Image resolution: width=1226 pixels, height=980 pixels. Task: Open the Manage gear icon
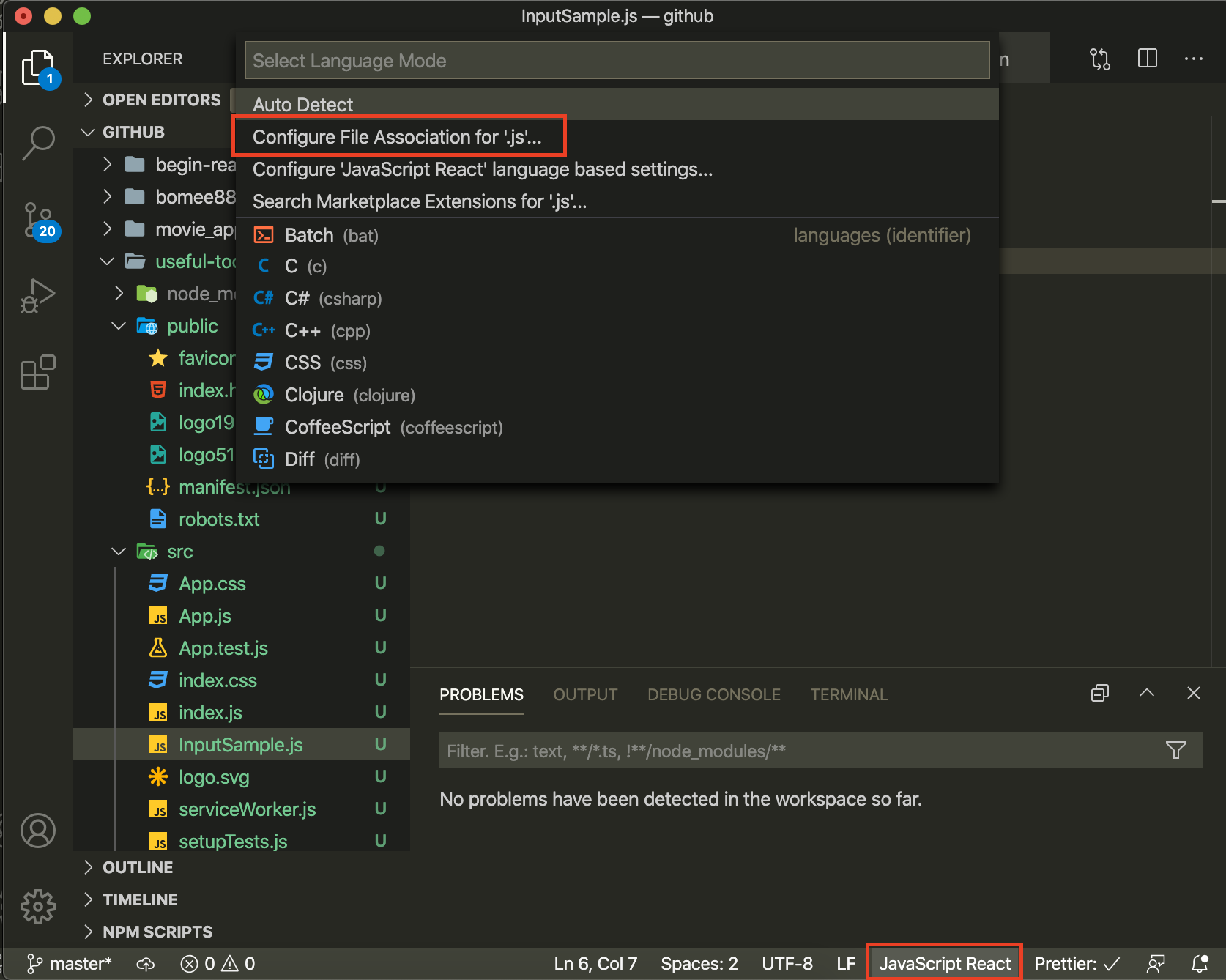[x=38, y=907]
